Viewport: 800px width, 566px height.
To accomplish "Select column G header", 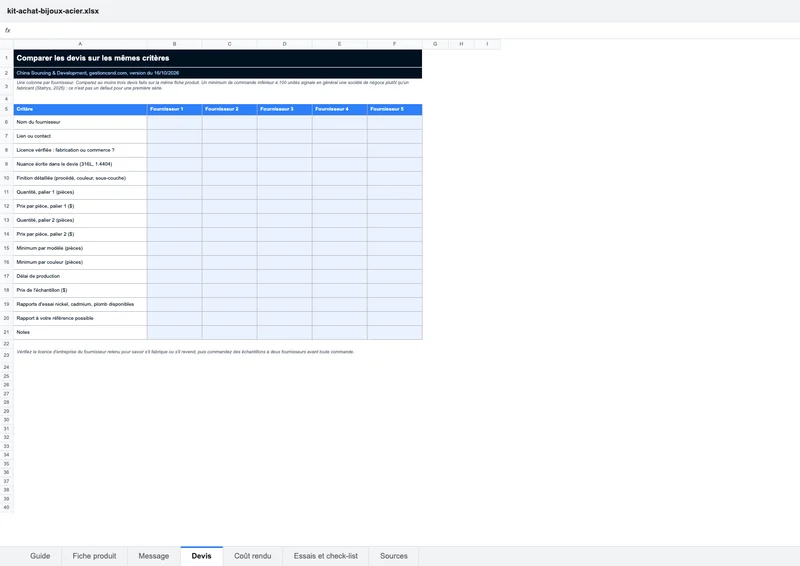I will tap(435, 44).
